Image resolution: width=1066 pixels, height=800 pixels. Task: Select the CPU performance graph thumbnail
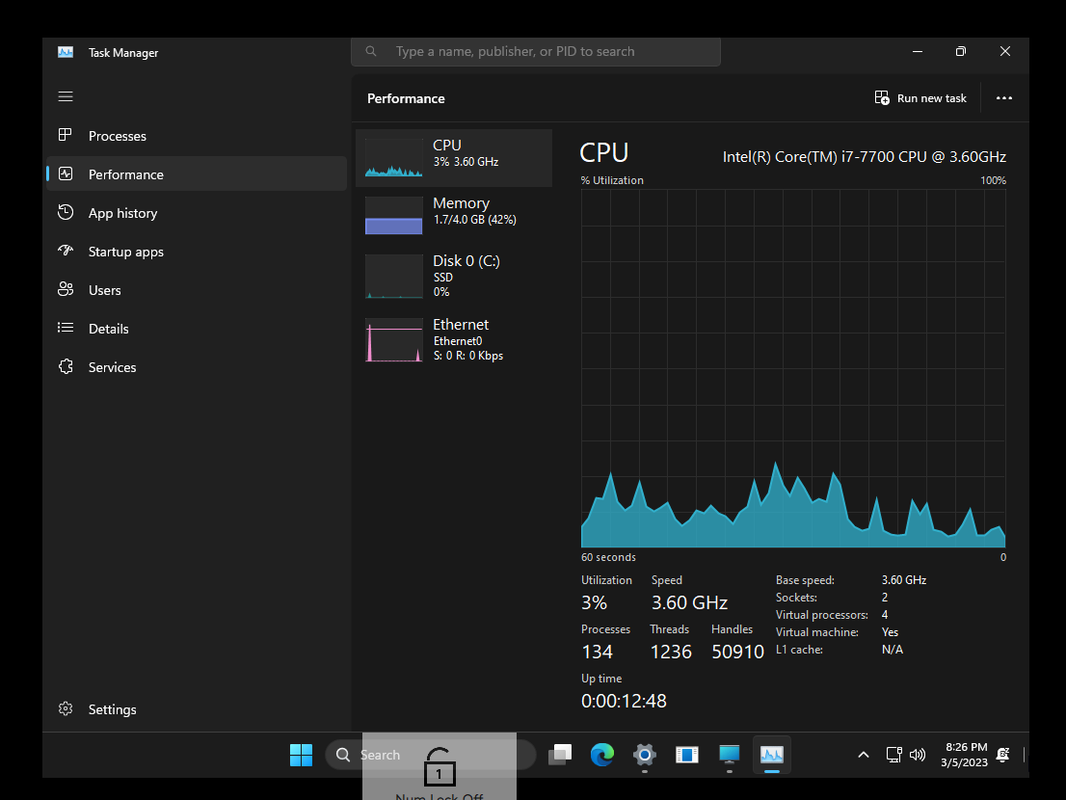pyautogui.click(x=394, y=158)
